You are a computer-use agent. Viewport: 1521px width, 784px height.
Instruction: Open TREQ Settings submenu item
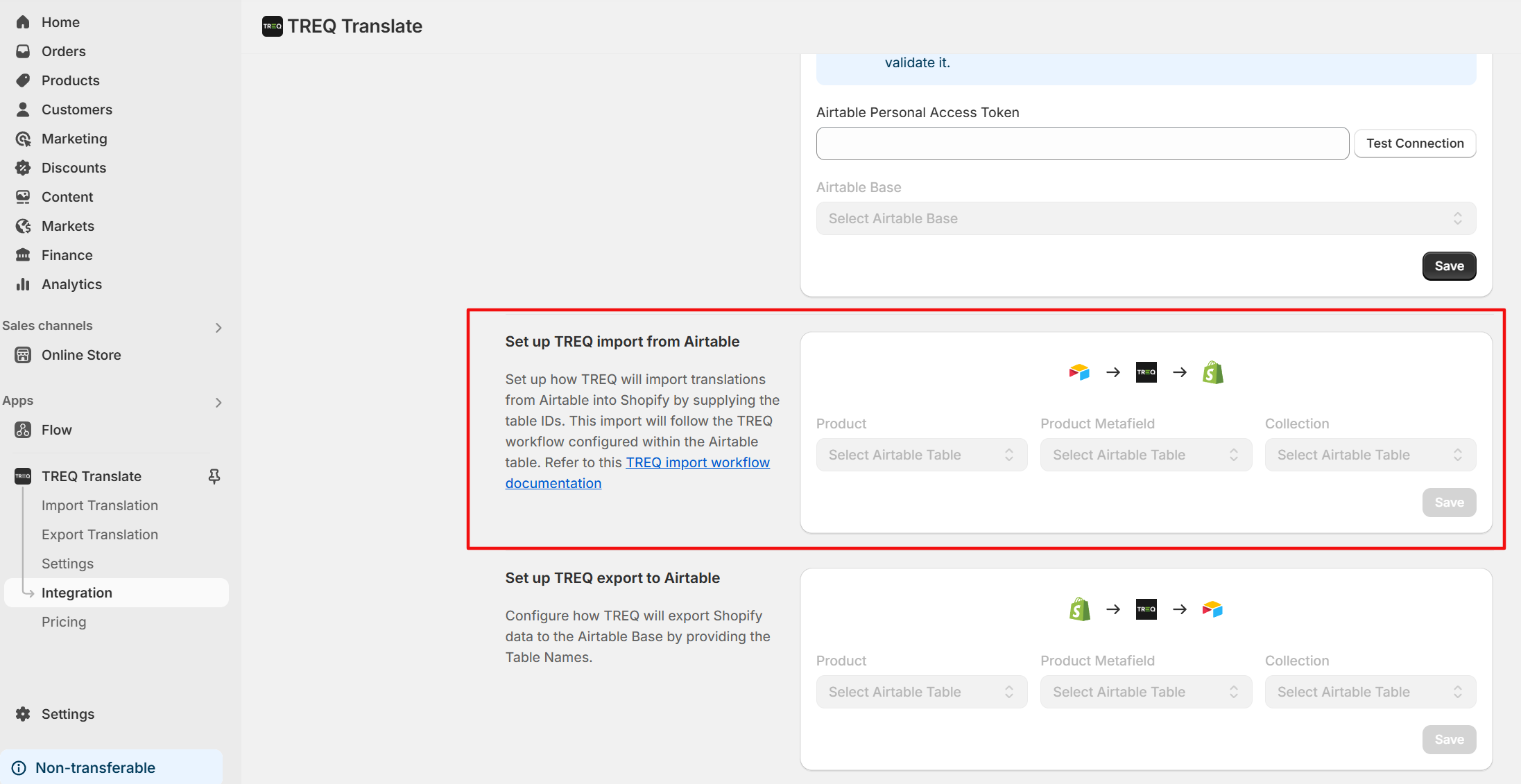point(67,564)
